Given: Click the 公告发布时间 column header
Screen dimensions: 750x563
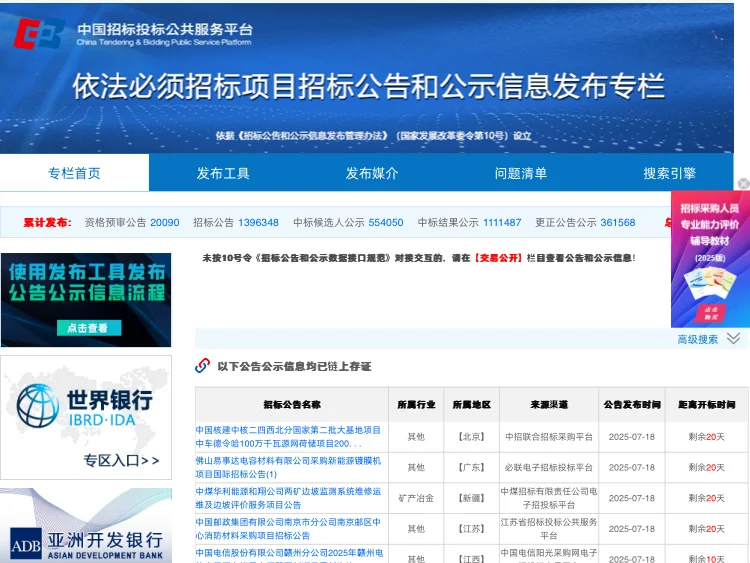Looking at the screenshot, I should tap(632, 404).
